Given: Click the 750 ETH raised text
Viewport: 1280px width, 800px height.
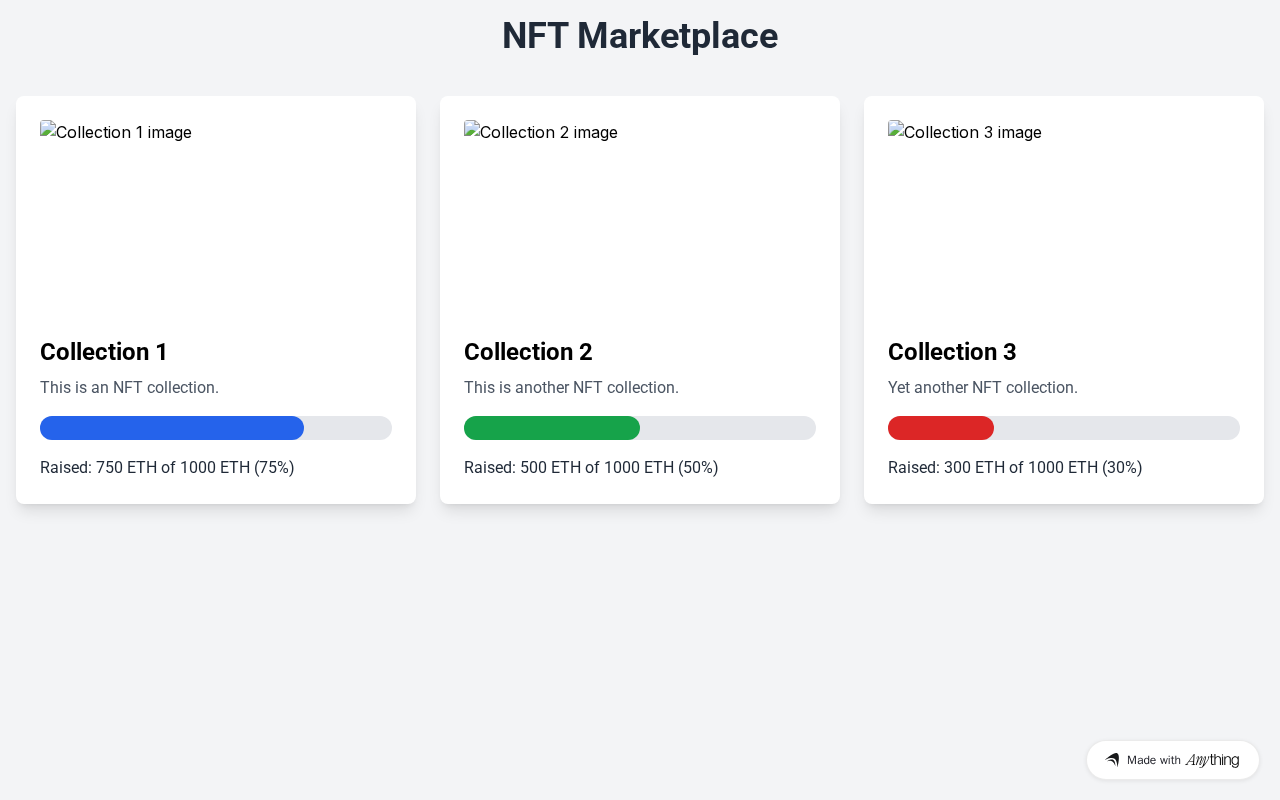Looking at the screenshot, I should [x=167, y=467].
